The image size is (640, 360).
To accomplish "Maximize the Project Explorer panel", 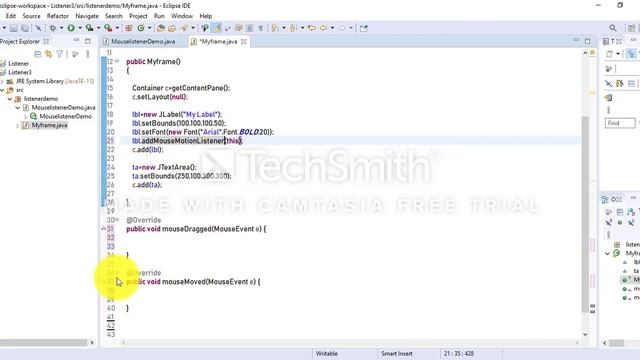I will (88, 41).
